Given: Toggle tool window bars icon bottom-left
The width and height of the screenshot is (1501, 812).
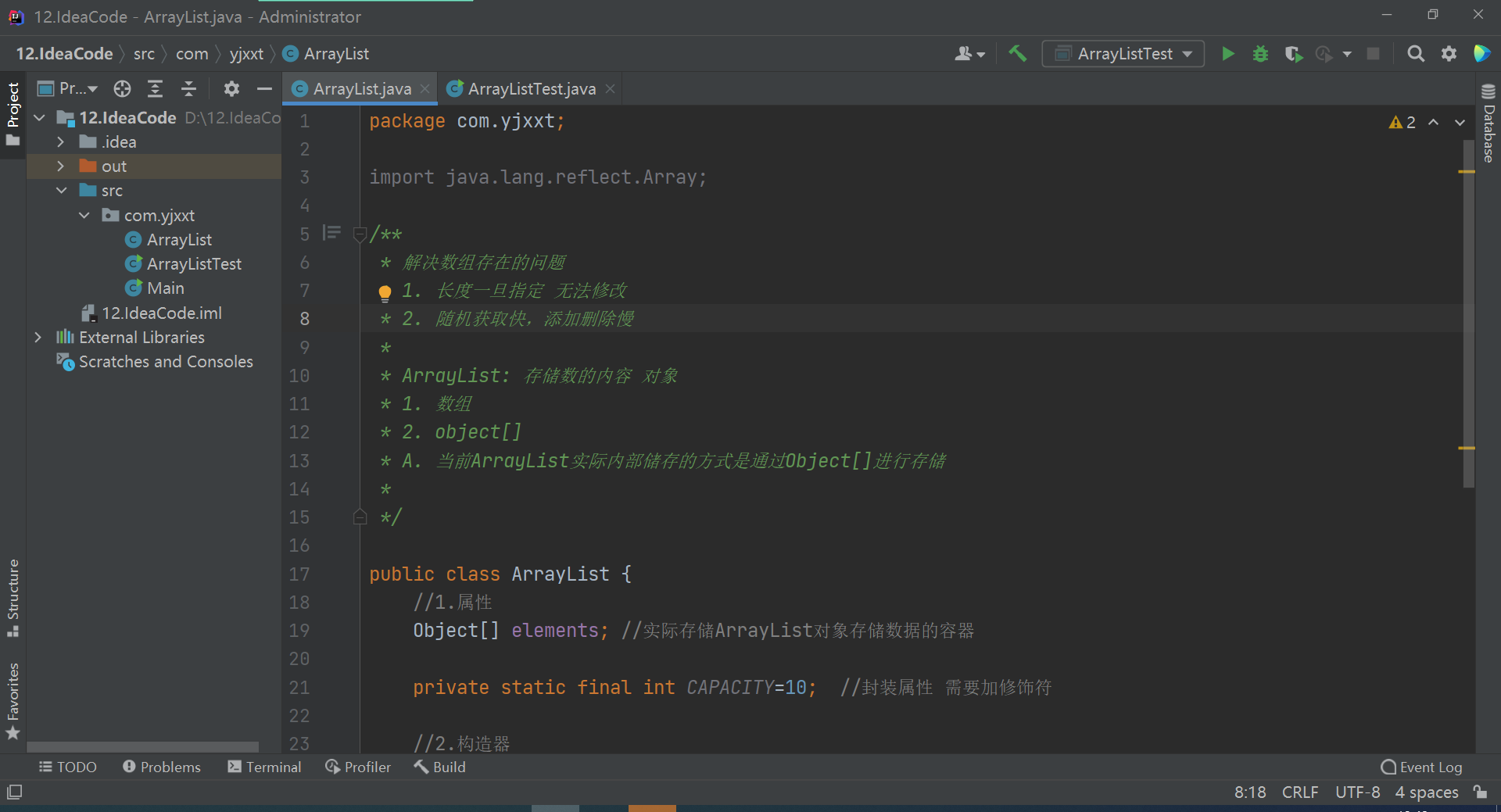Looking at the screenshot, I should 14,792.
